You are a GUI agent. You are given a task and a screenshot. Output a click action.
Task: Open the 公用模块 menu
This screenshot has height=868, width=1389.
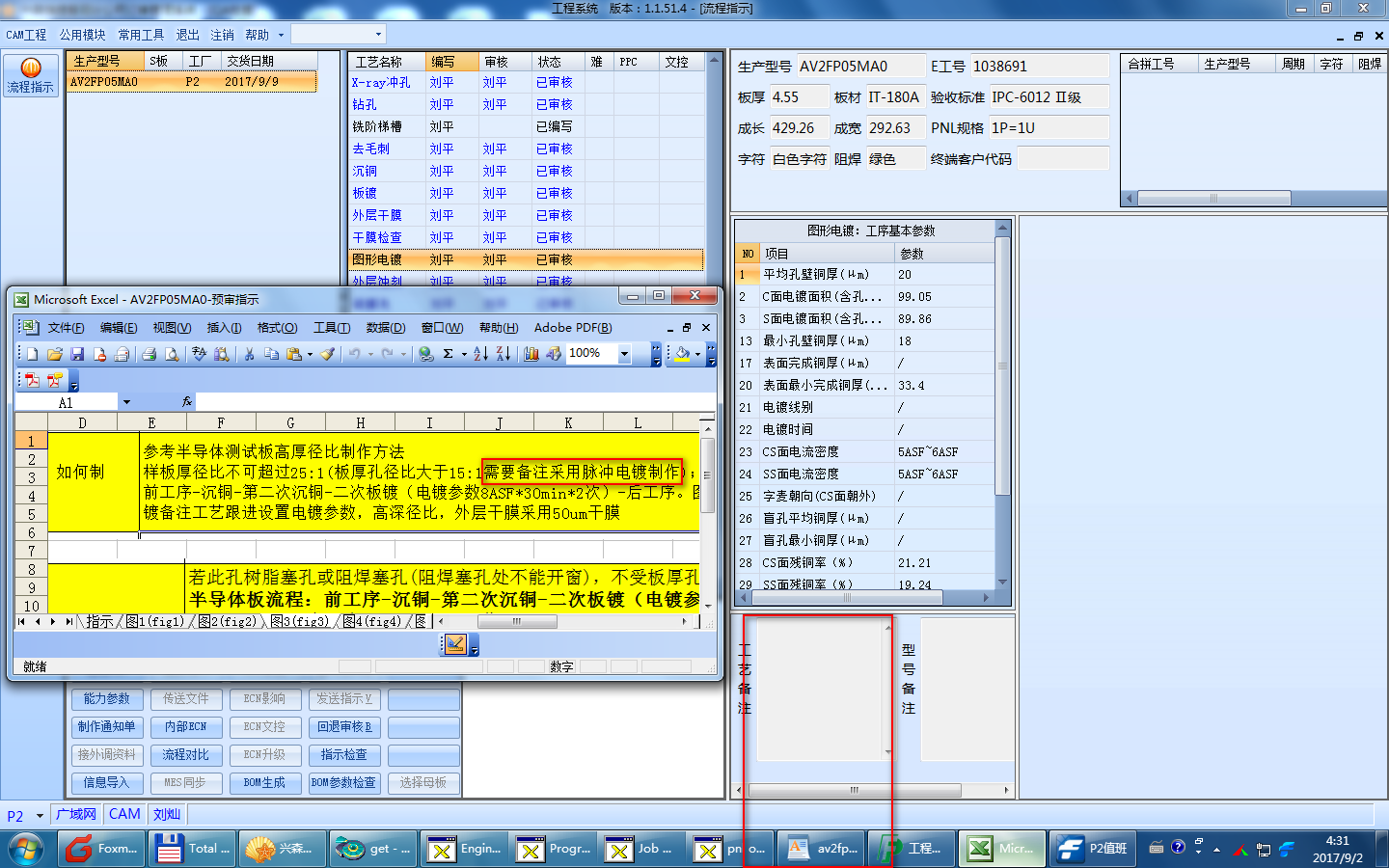click(83, 35)
